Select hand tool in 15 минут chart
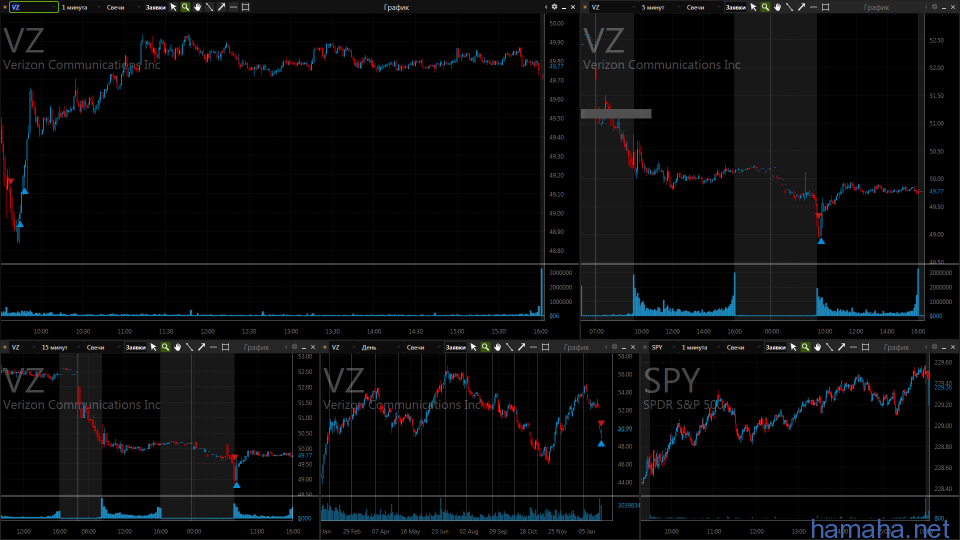This screenshot has height=540, width=960. click(x=178, y=347)
